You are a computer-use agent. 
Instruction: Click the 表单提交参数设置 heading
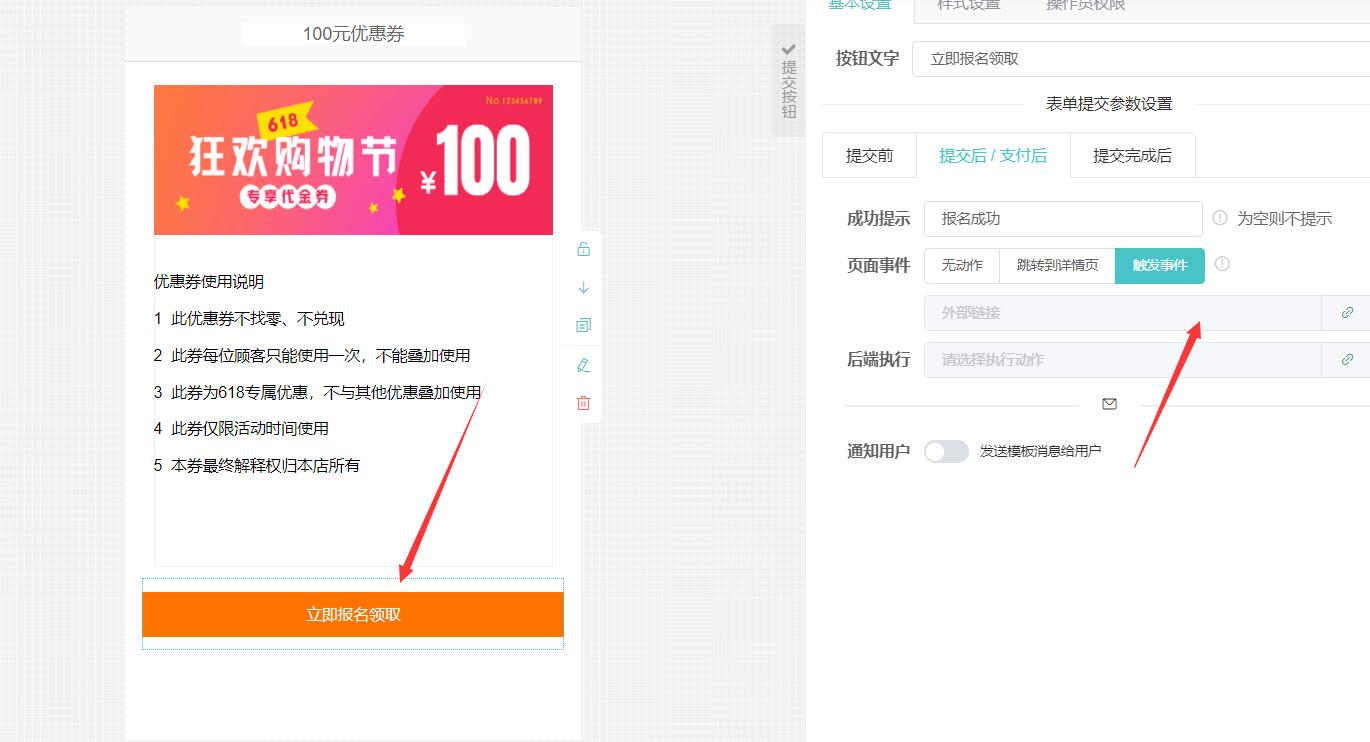tap(1109, 104)
